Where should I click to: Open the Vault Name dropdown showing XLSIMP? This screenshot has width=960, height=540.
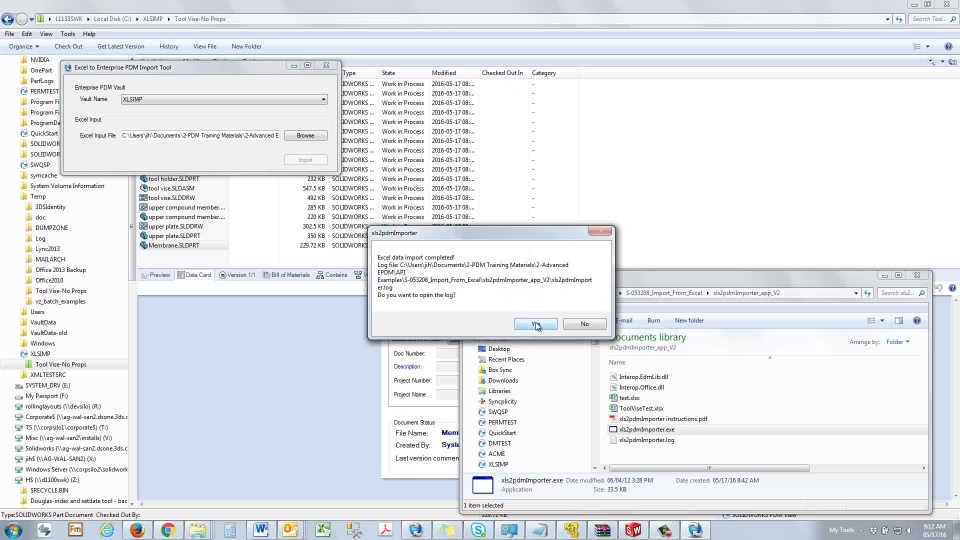click(224, 99)
